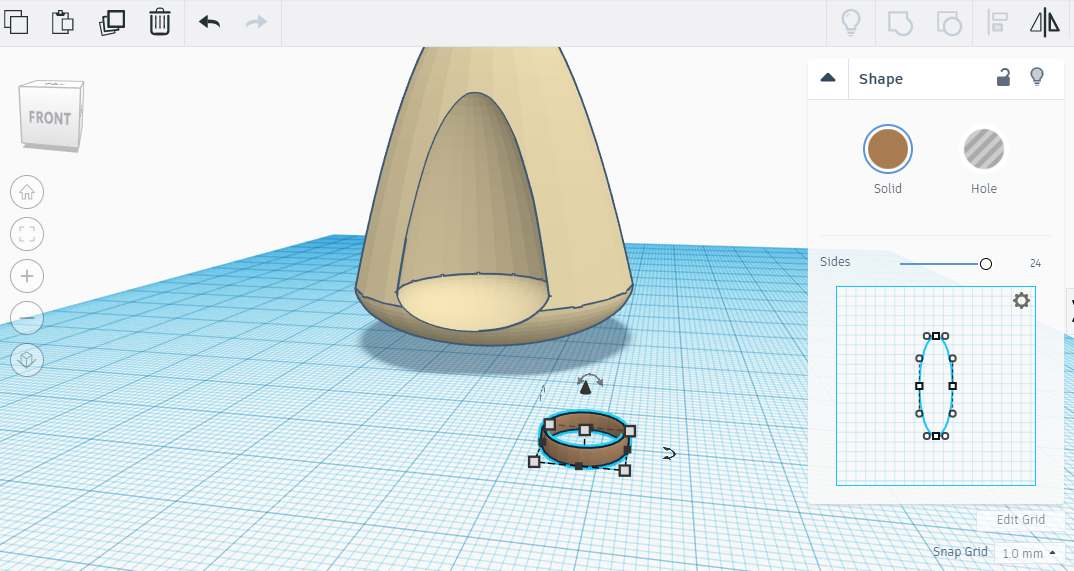Click the bottom-right corner handle of ring

[x=625, y=470]
